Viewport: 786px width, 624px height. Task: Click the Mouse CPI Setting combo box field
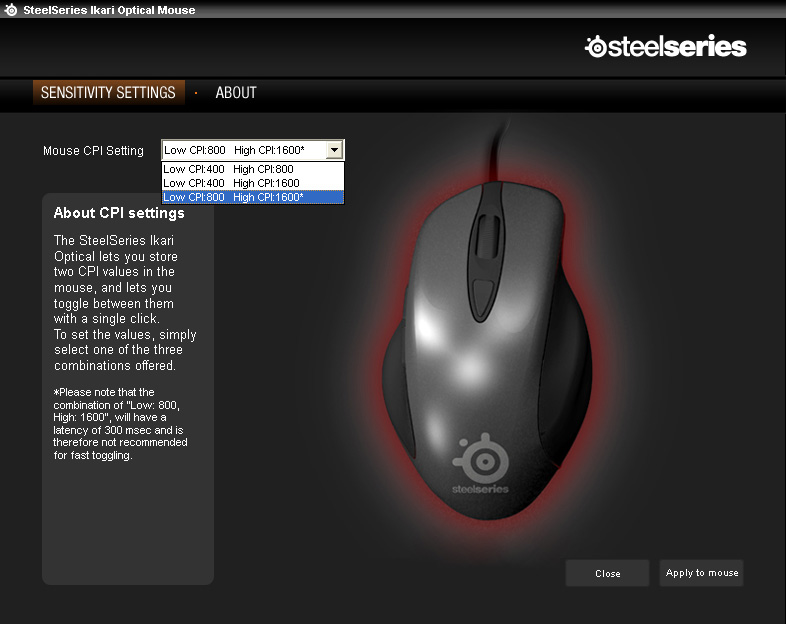[x=253, y=150]
